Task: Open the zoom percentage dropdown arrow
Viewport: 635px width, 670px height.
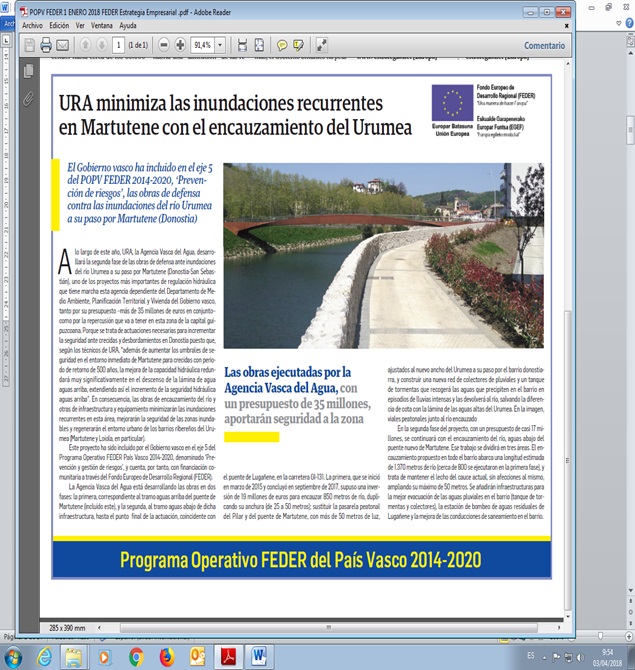Action: click(220, 45)
